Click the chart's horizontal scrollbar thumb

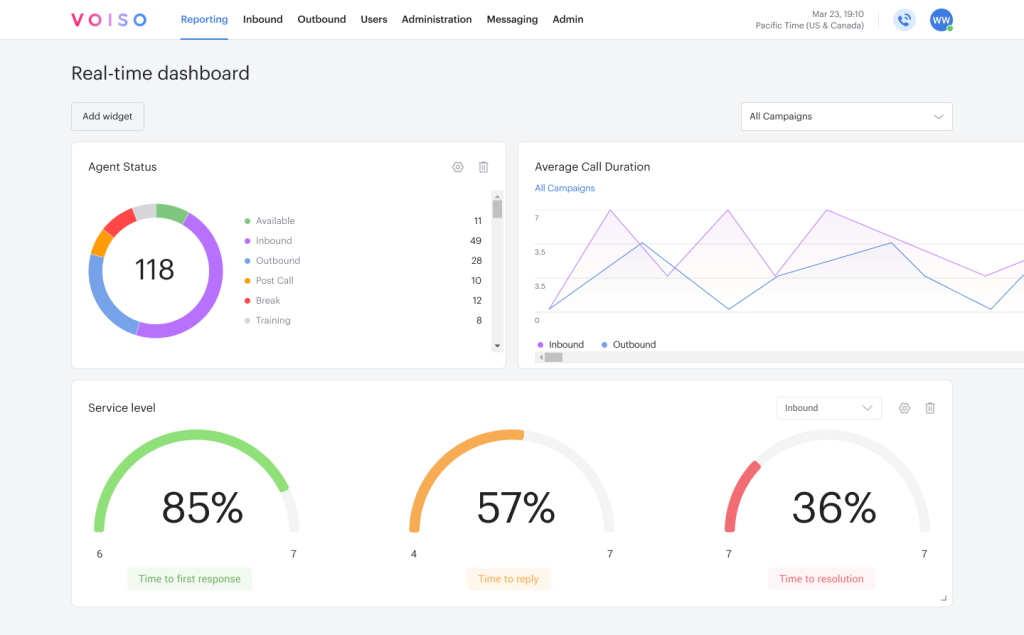pyautogui.click(x=554, y=357)
